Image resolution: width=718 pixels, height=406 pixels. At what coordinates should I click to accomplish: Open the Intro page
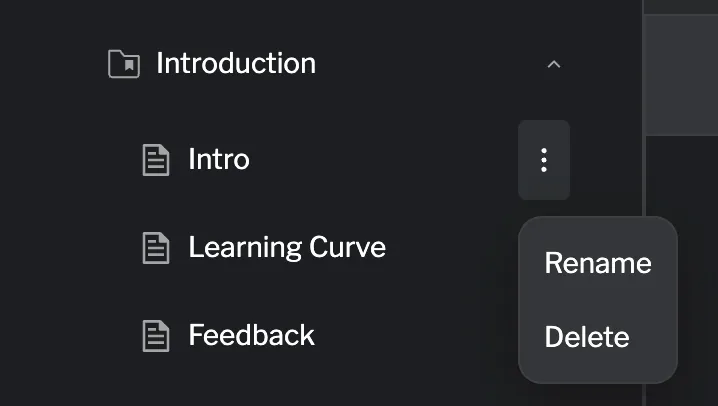click(x=218, y=160)
